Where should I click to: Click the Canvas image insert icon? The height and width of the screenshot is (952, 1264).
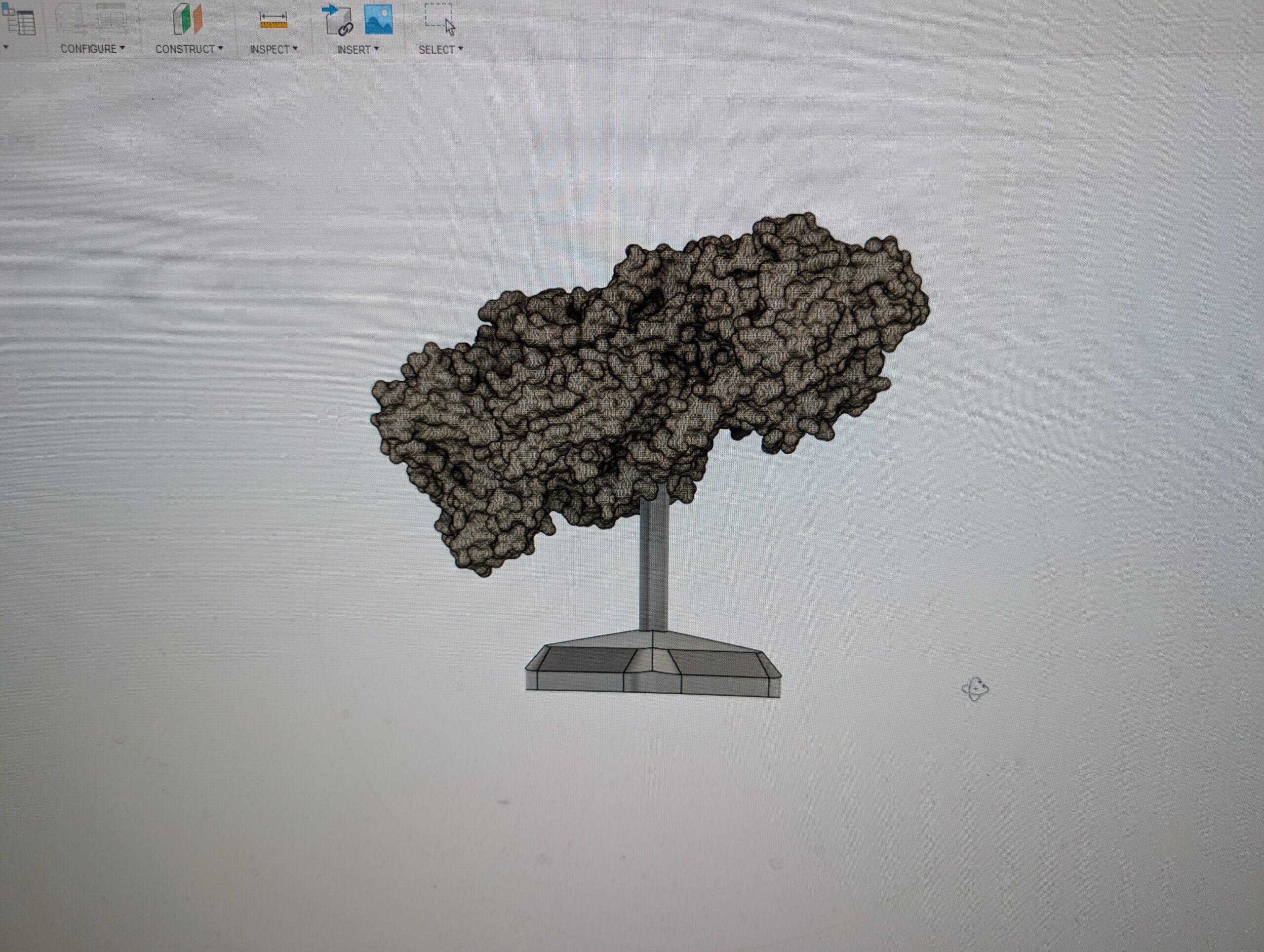coord(379,19)
